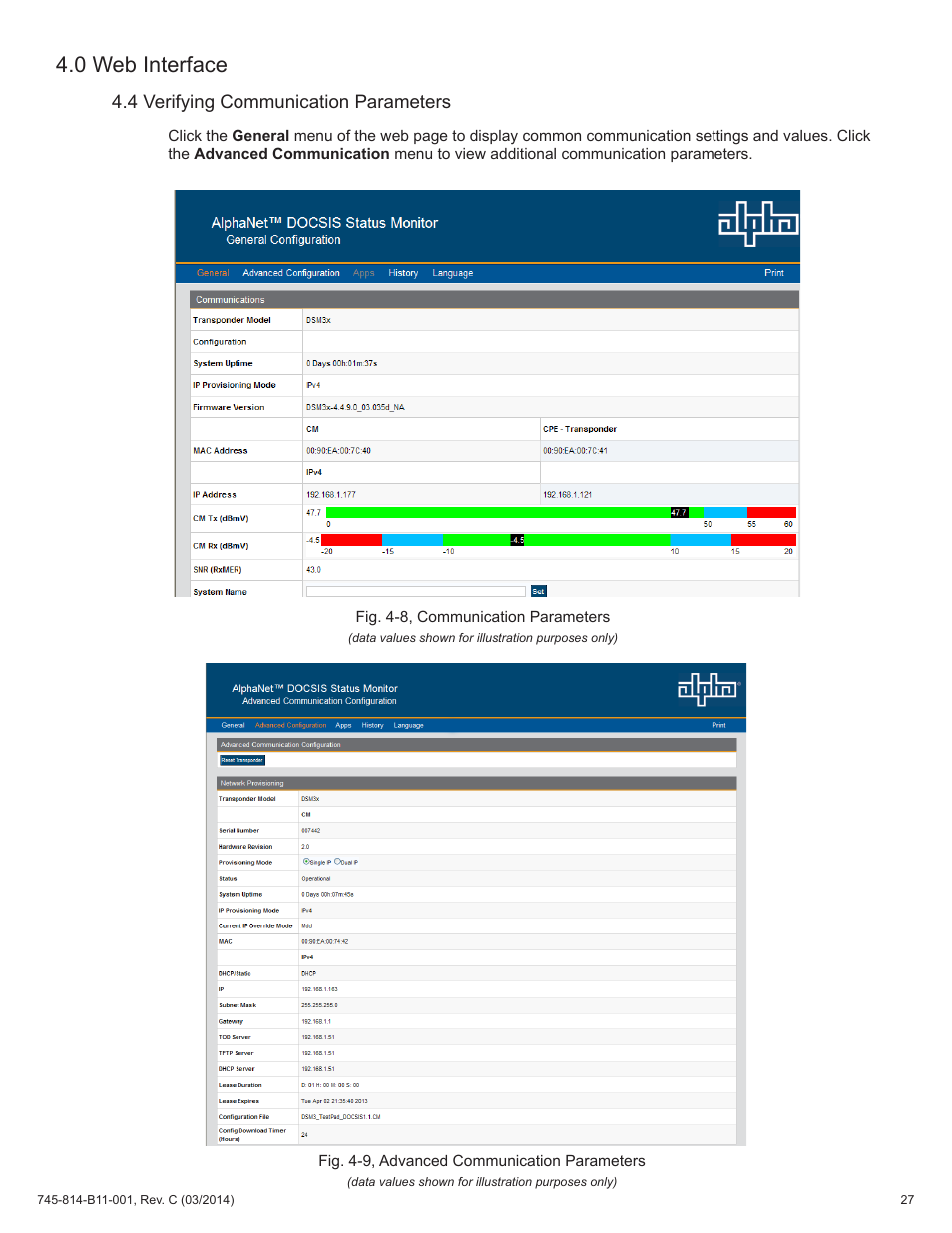Click the System Name input field
Screen dimensions: 952x1233
click(x=415, y=592)
